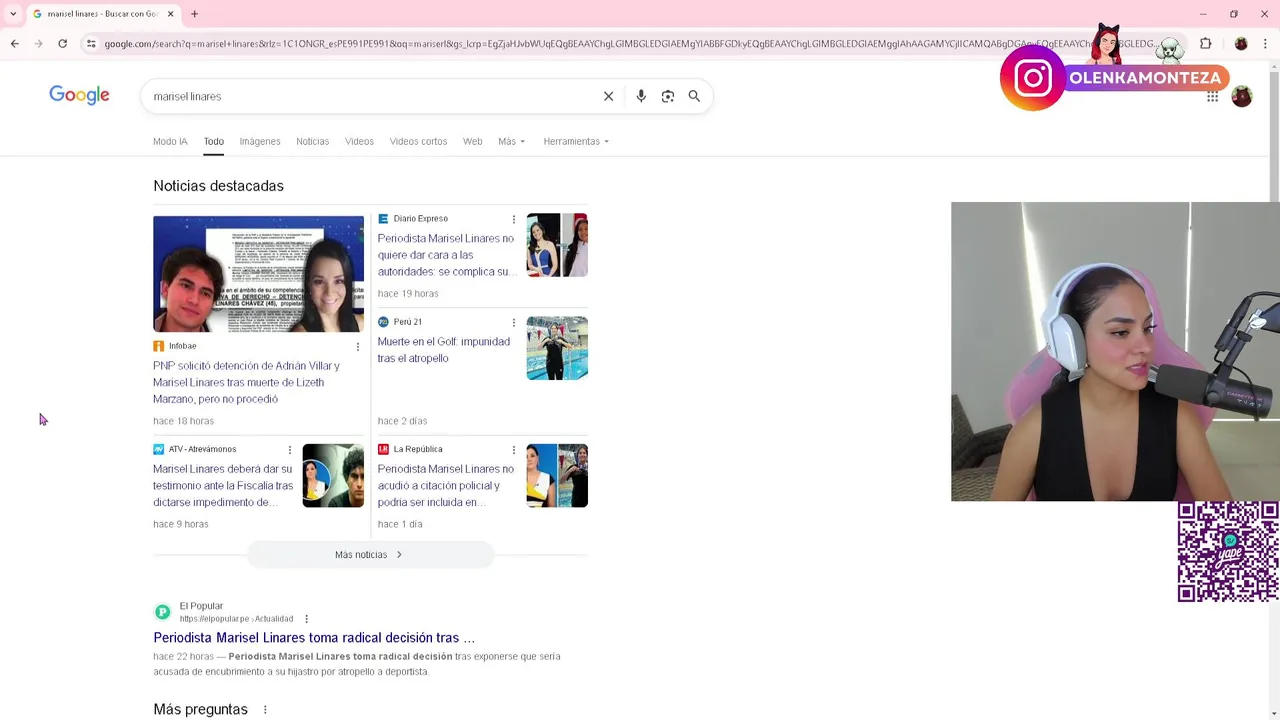View site information icon in address bar

coord(91,44)
